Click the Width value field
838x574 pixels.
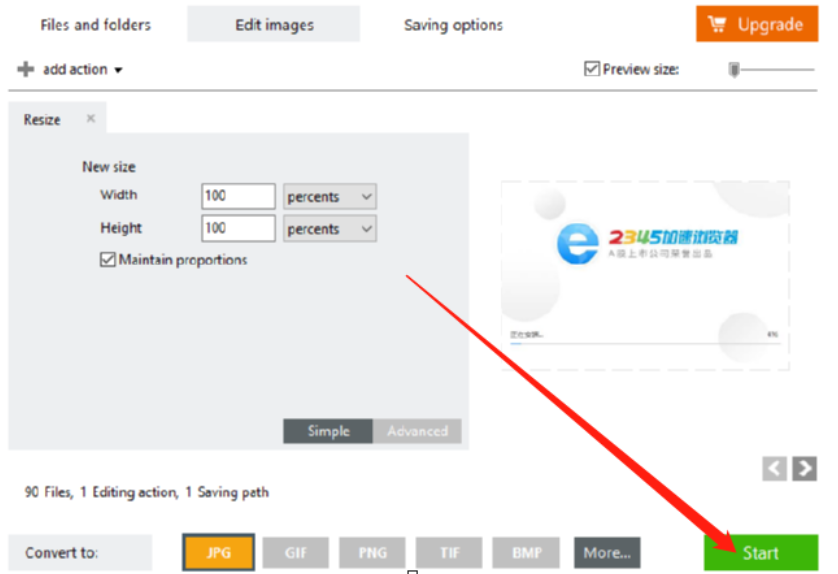[x=238, y=196]
